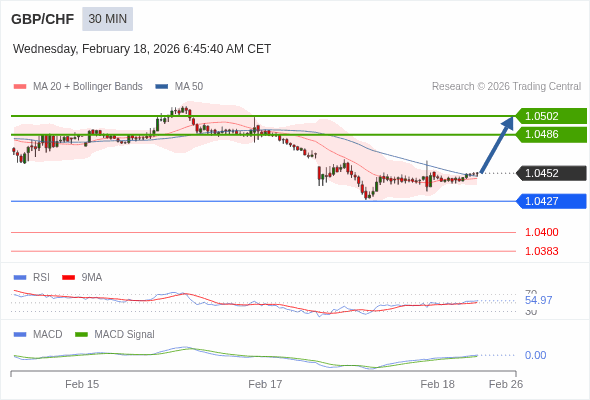Click the MA 50 blue legend swatch
Image resolution: width=590 pixels, height=400 pixels.
click(x=162, y=87)
